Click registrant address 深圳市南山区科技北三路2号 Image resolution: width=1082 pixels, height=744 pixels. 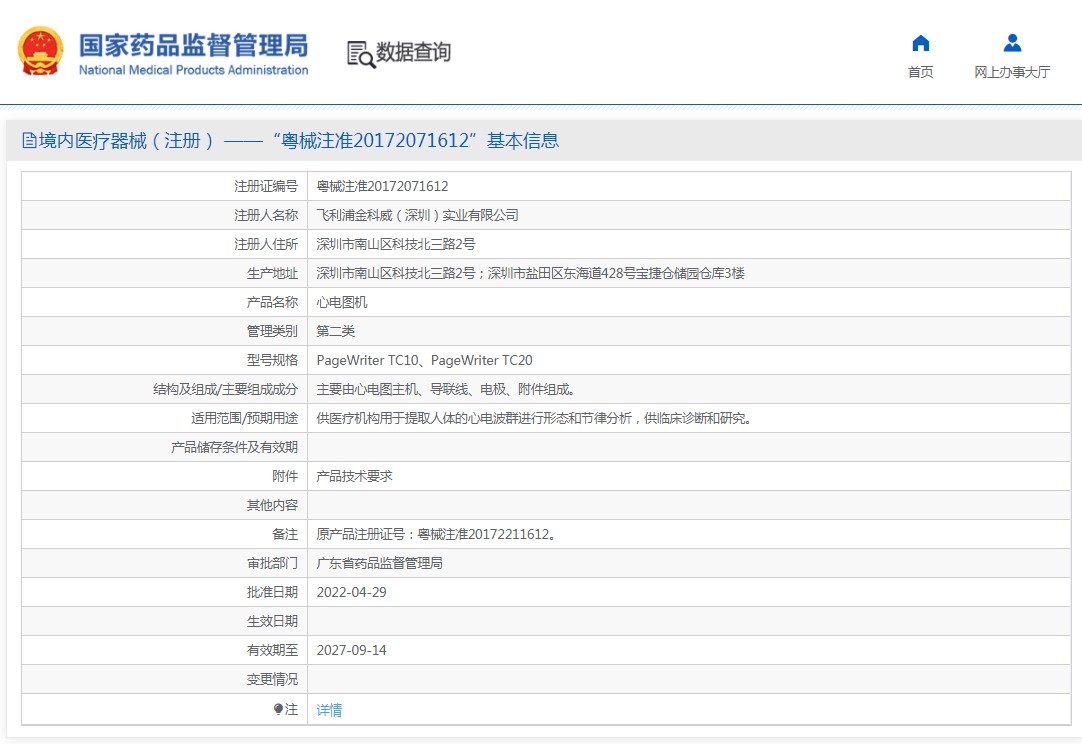click(395, 244)
